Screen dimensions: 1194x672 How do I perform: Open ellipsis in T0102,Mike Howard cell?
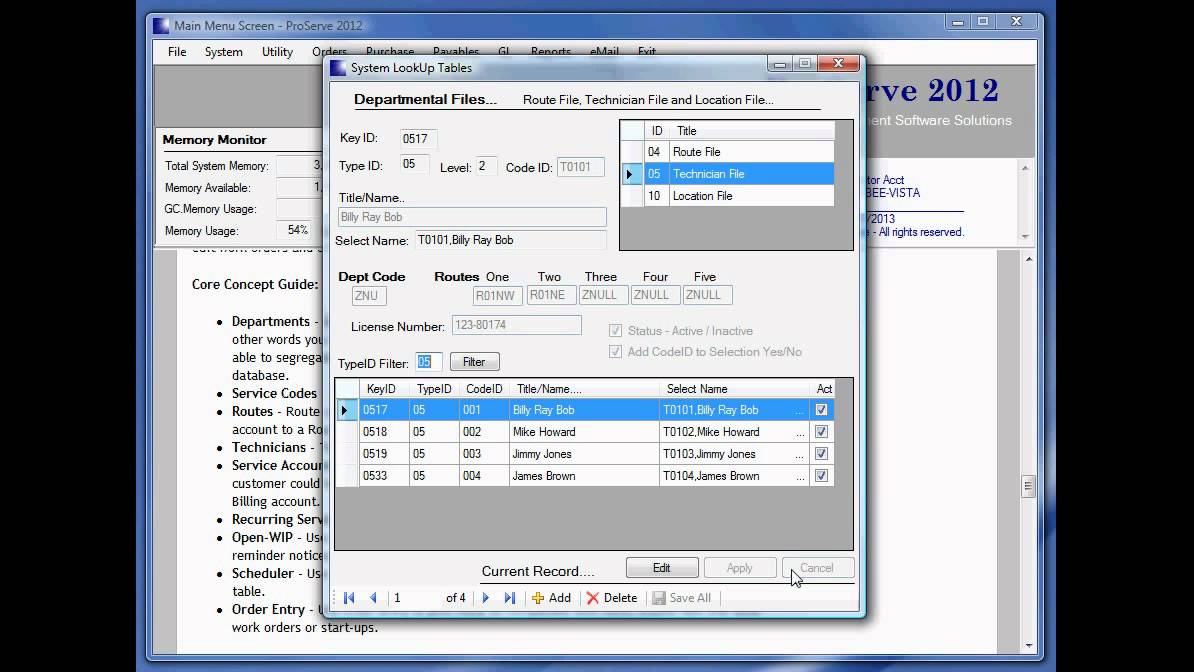(x=799, y=434)
